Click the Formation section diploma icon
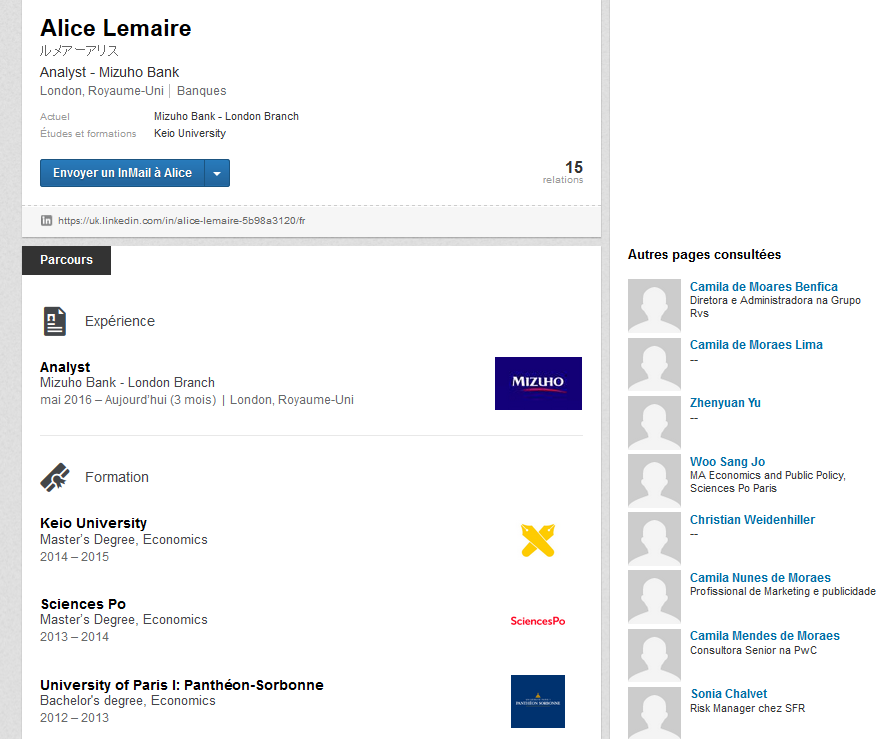Screen dimensions: 888x739 55,477
